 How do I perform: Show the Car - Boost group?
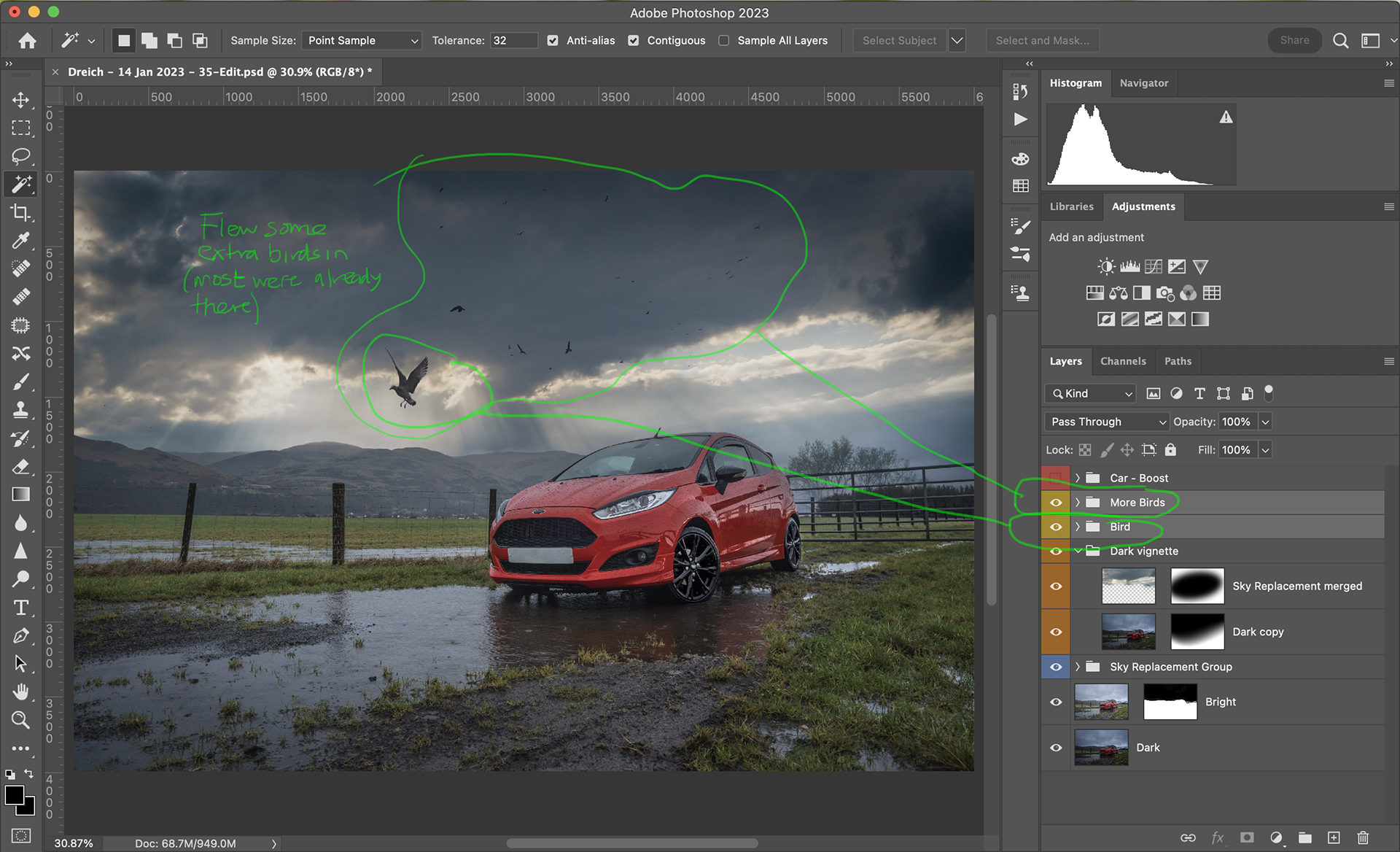[x=1055, y=478]
